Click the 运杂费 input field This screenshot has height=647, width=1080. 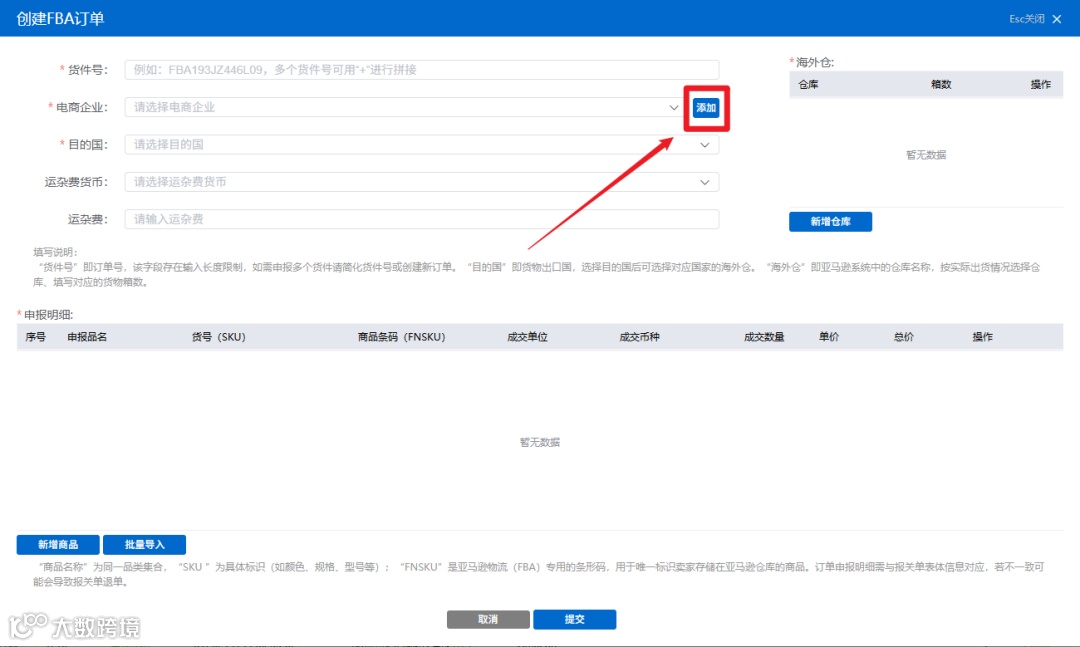pyautogui.click(x=422, y=219)
